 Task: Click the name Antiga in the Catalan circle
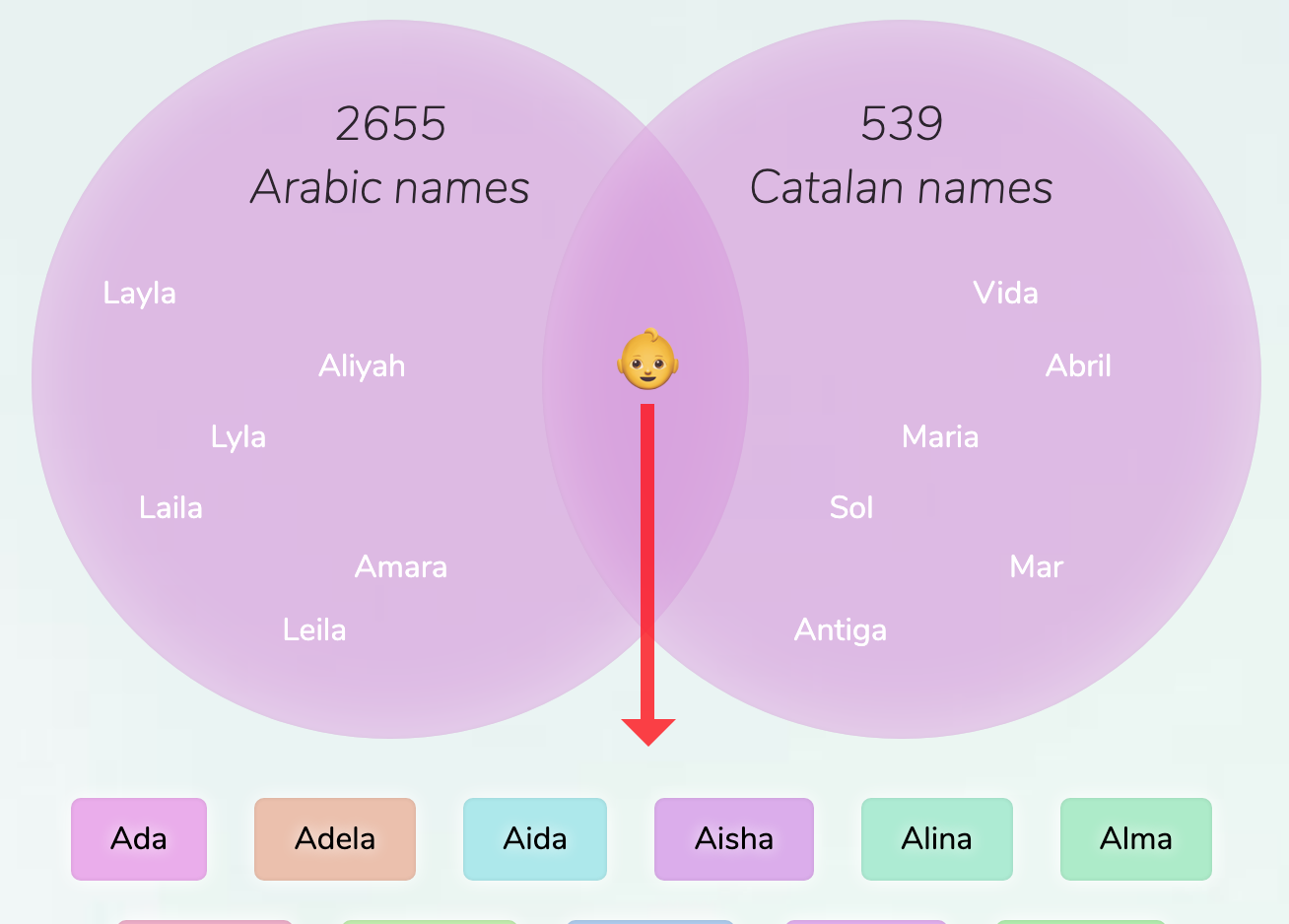click(x=840, y=629)
